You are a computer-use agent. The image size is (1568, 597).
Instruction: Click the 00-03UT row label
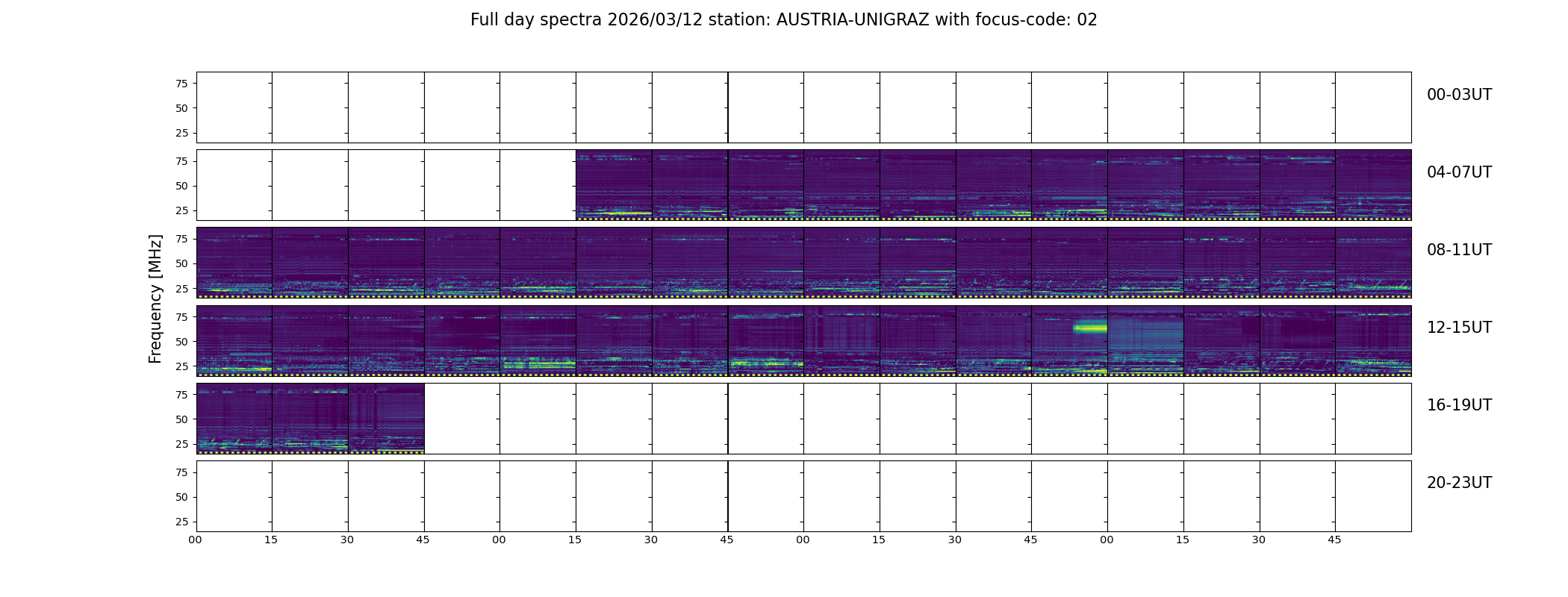click(x=1459, y=95)
